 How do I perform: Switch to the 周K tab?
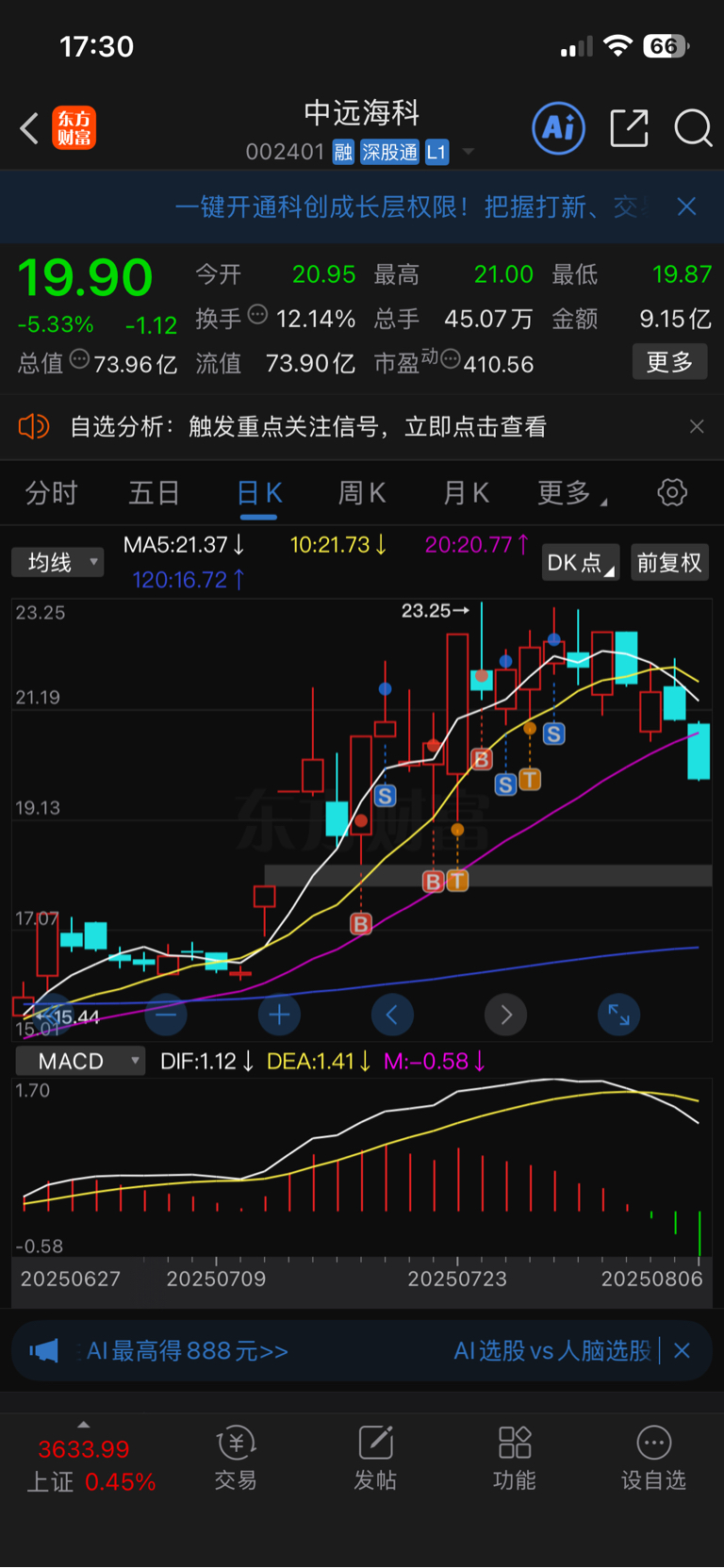[362, 493]
